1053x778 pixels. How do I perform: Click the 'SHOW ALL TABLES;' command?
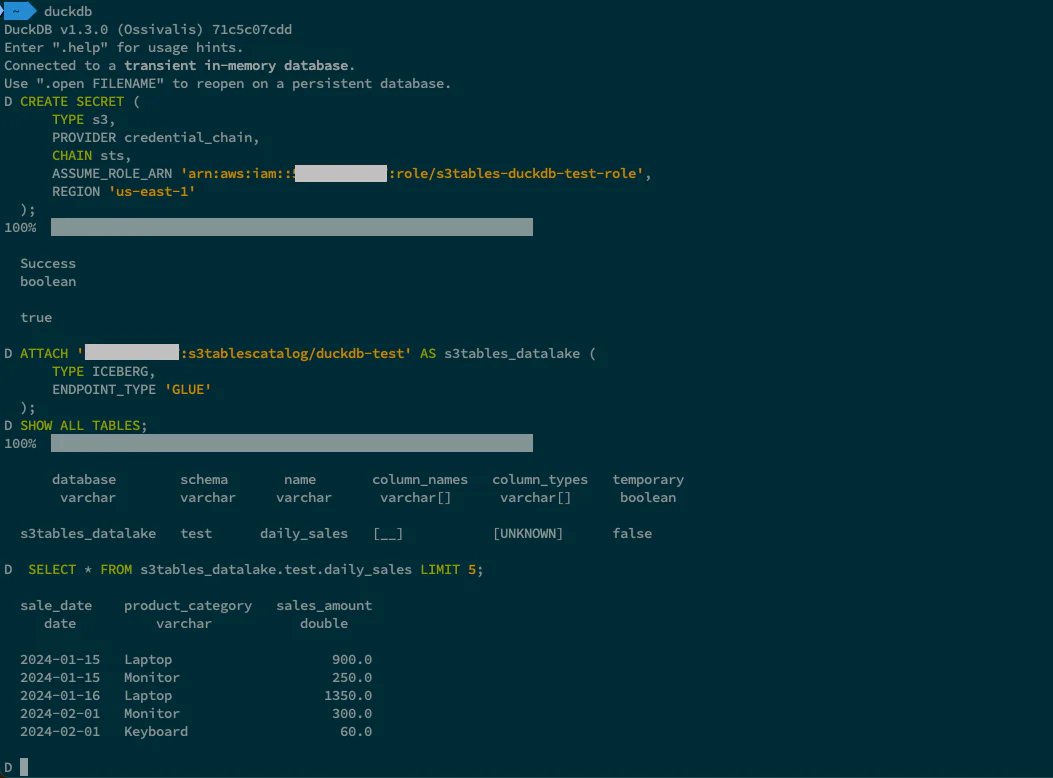83,426
